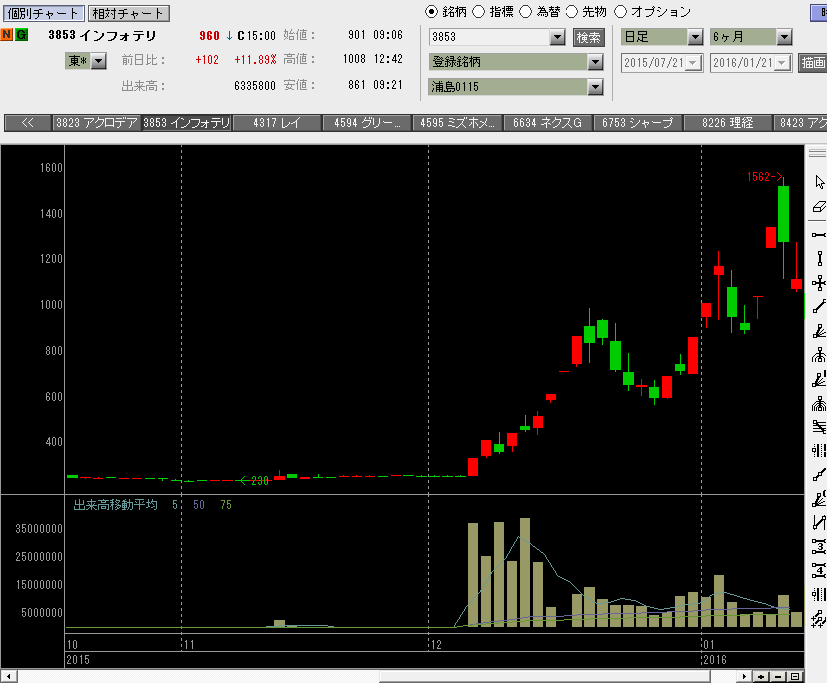The image size is (827, 683).
Task: Click the 検索 search button
Action: coord(589,37)
